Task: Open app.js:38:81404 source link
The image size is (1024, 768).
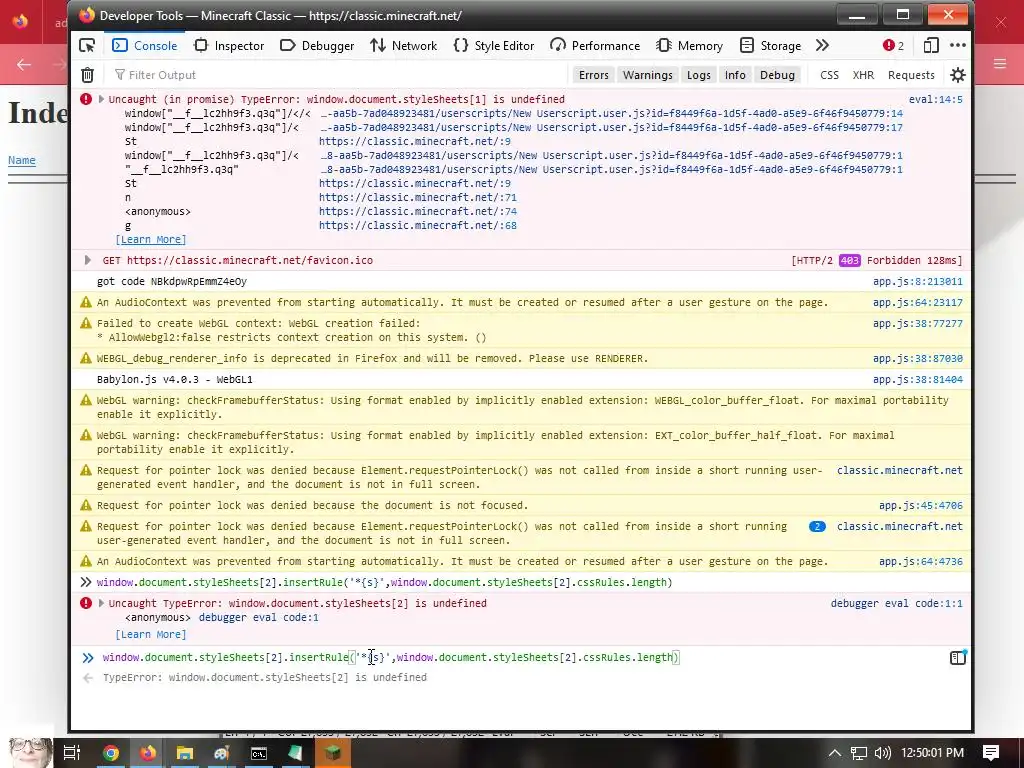Action: coord(918,379)
